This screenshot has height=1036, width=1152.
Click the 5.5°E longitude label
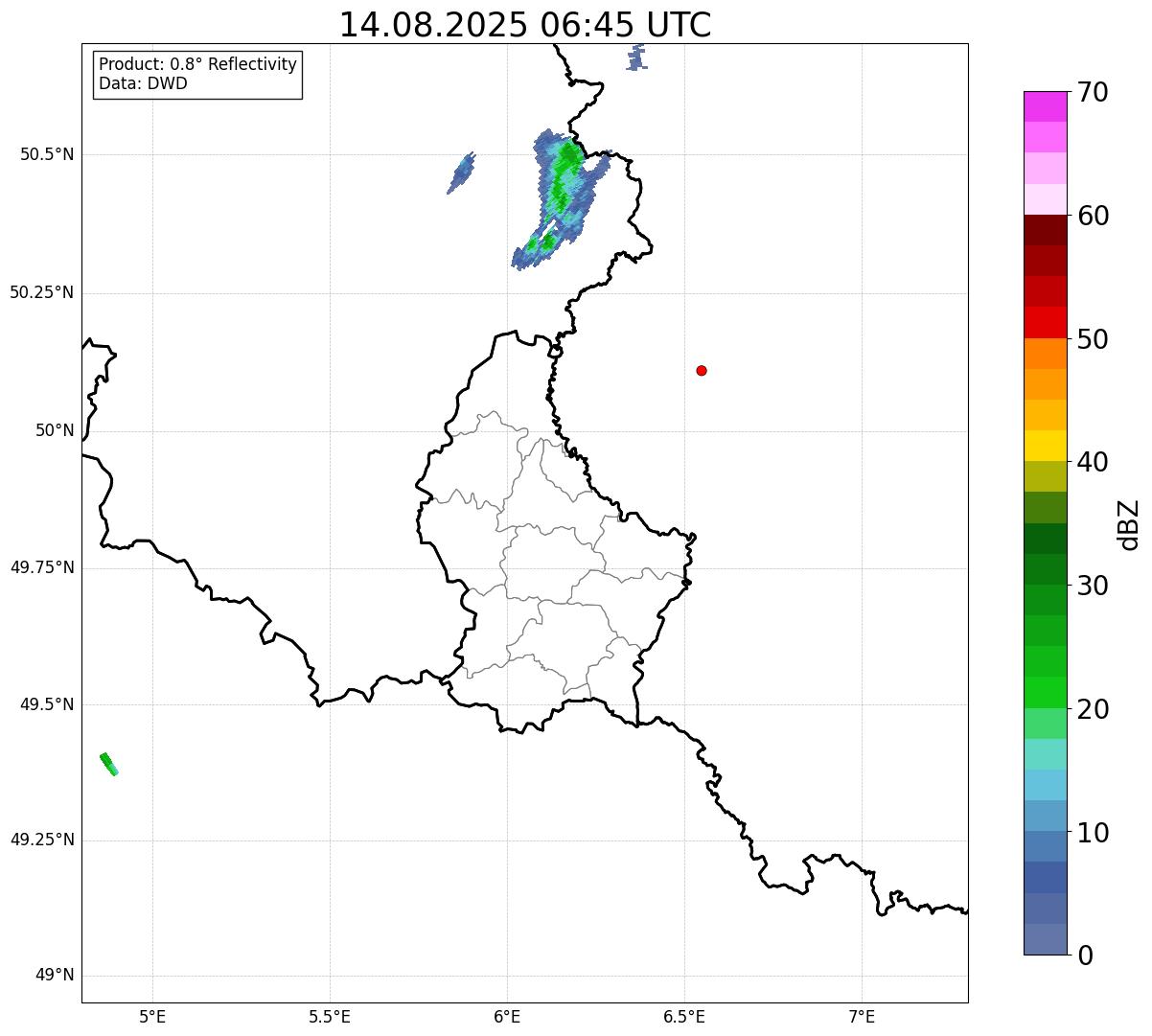click(x=331, y=1017)
